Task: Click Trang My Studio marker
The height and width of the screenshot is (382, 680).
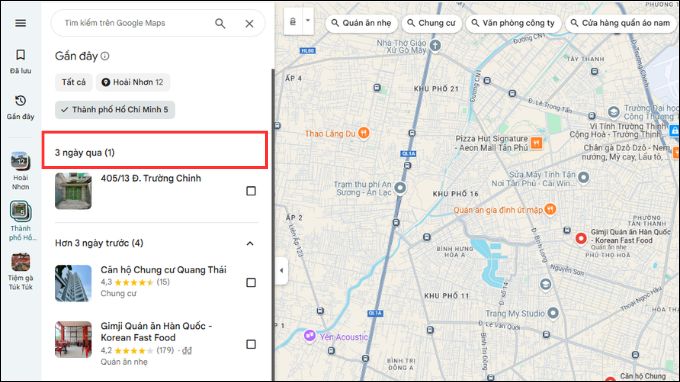Action: (x=552, y=313)
